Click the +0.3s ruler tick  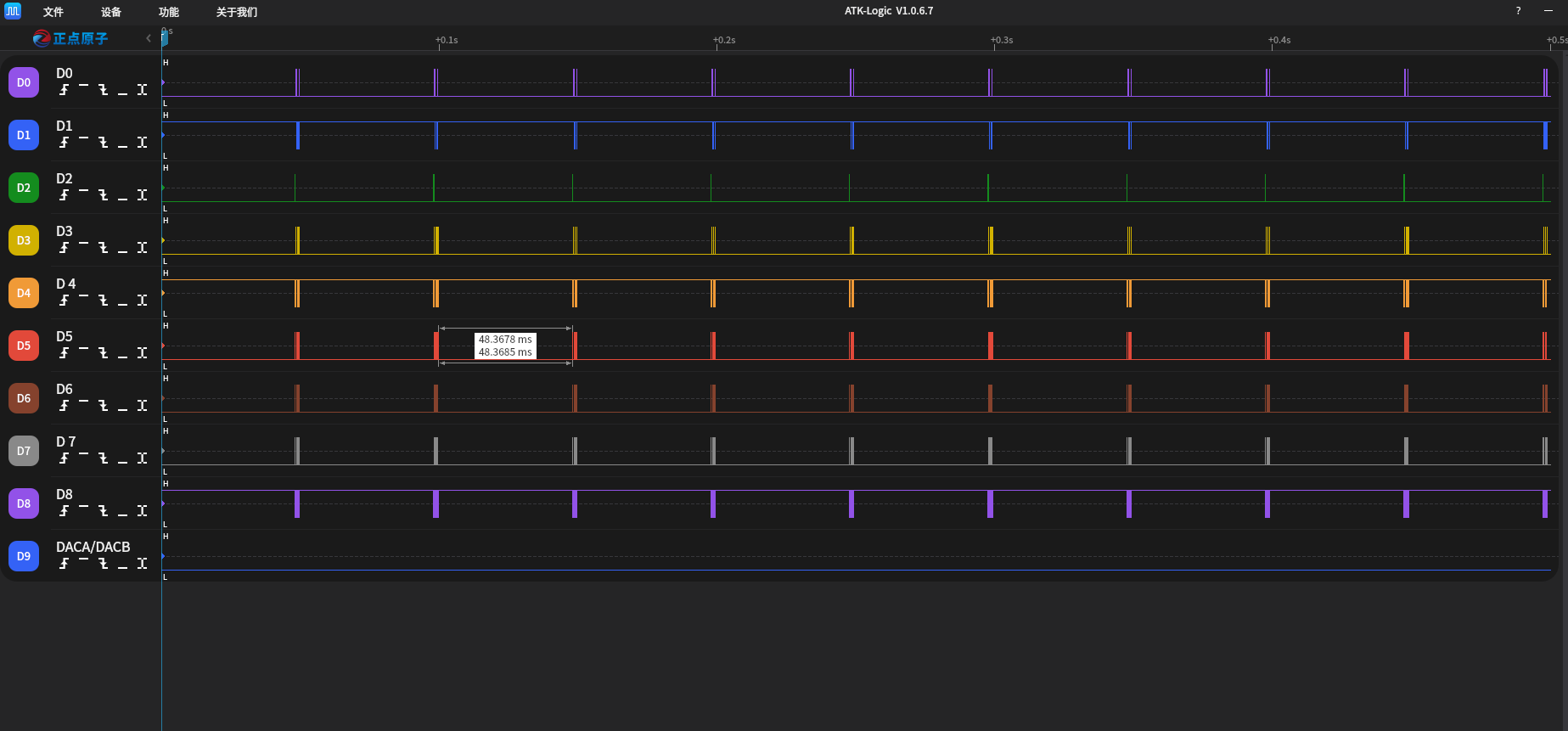(1002, 40)
